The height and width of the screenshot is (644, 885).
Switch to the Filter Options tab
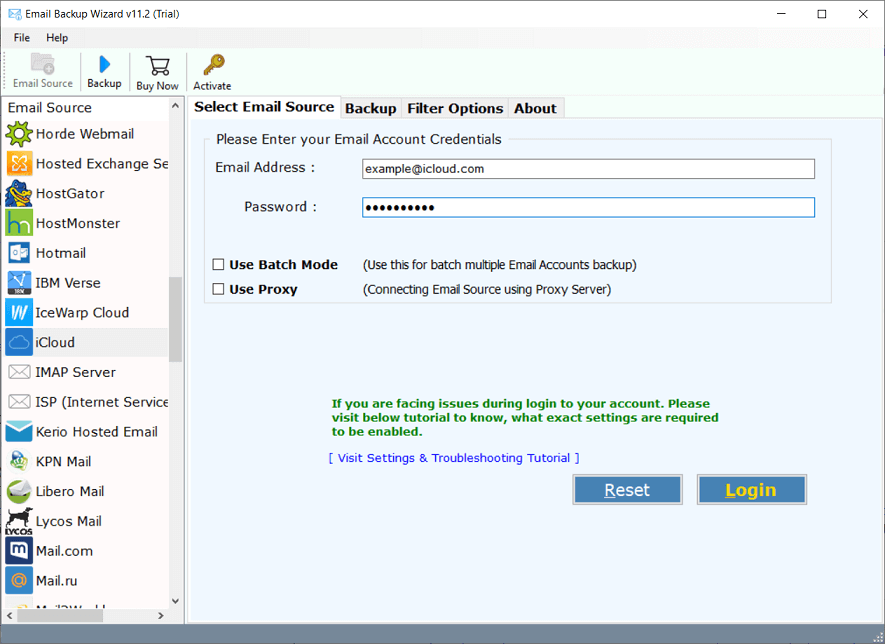455,108
